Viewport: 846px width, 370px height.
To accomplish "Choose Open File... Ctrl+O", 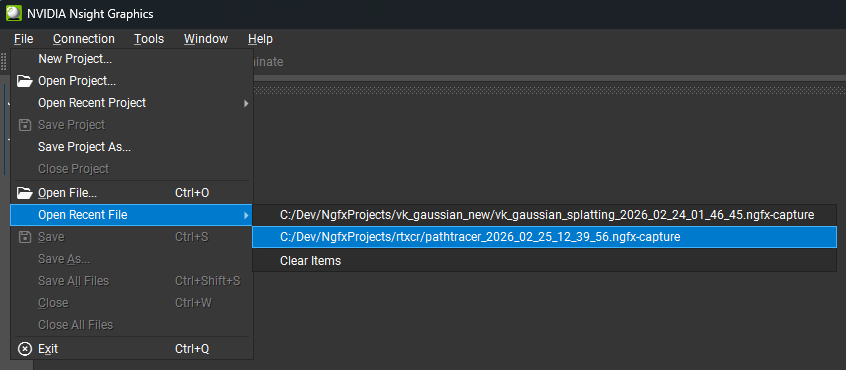I will pos(131,193).
